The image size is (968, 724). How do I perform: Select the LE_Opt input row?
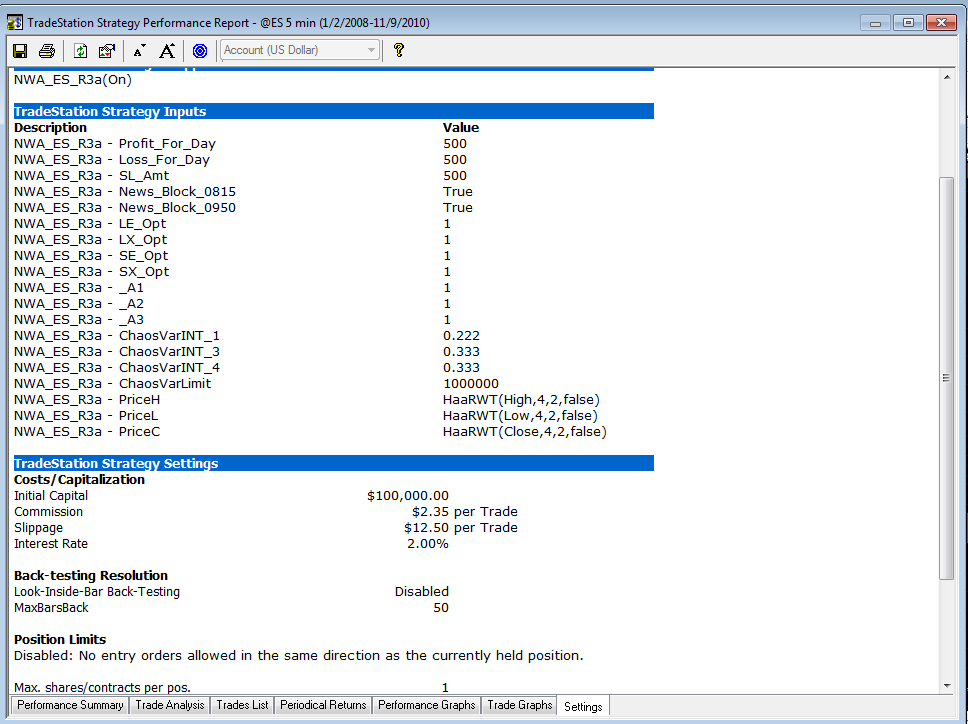tap(247, 224)
